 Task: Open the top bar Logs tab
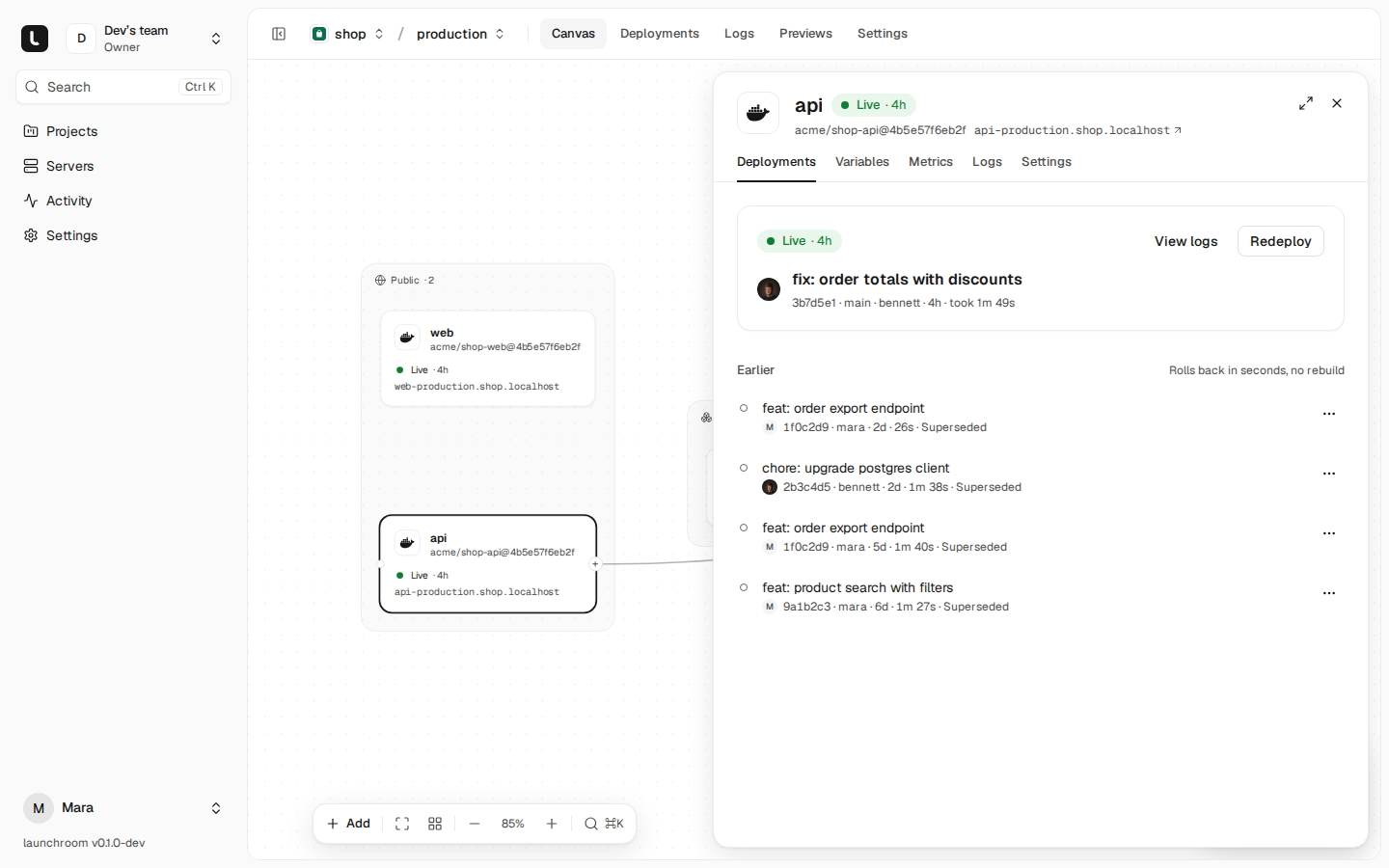740,34
